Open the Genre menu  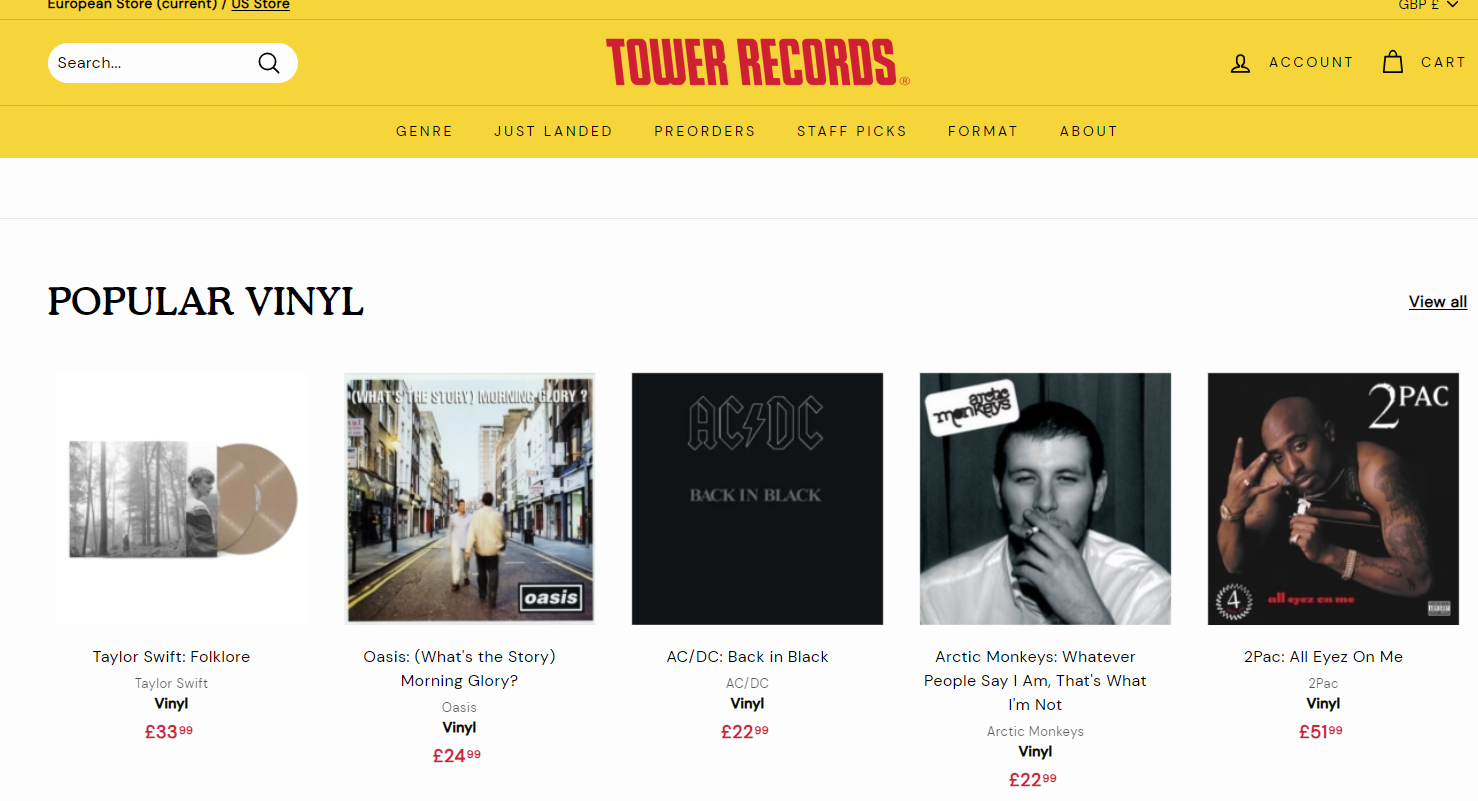tap(424, 131)
